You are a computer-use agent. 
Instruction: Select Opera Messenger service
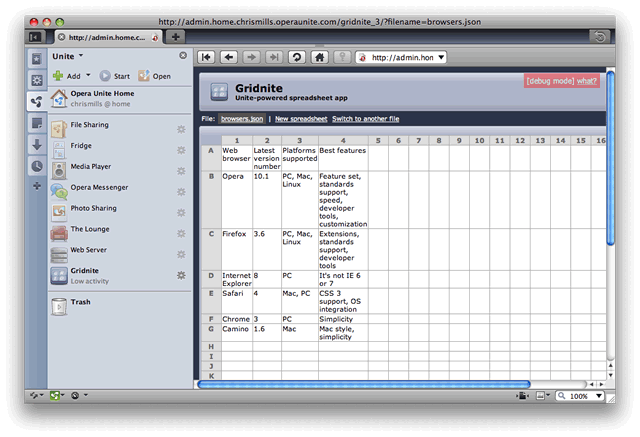(x=120, y=191)
